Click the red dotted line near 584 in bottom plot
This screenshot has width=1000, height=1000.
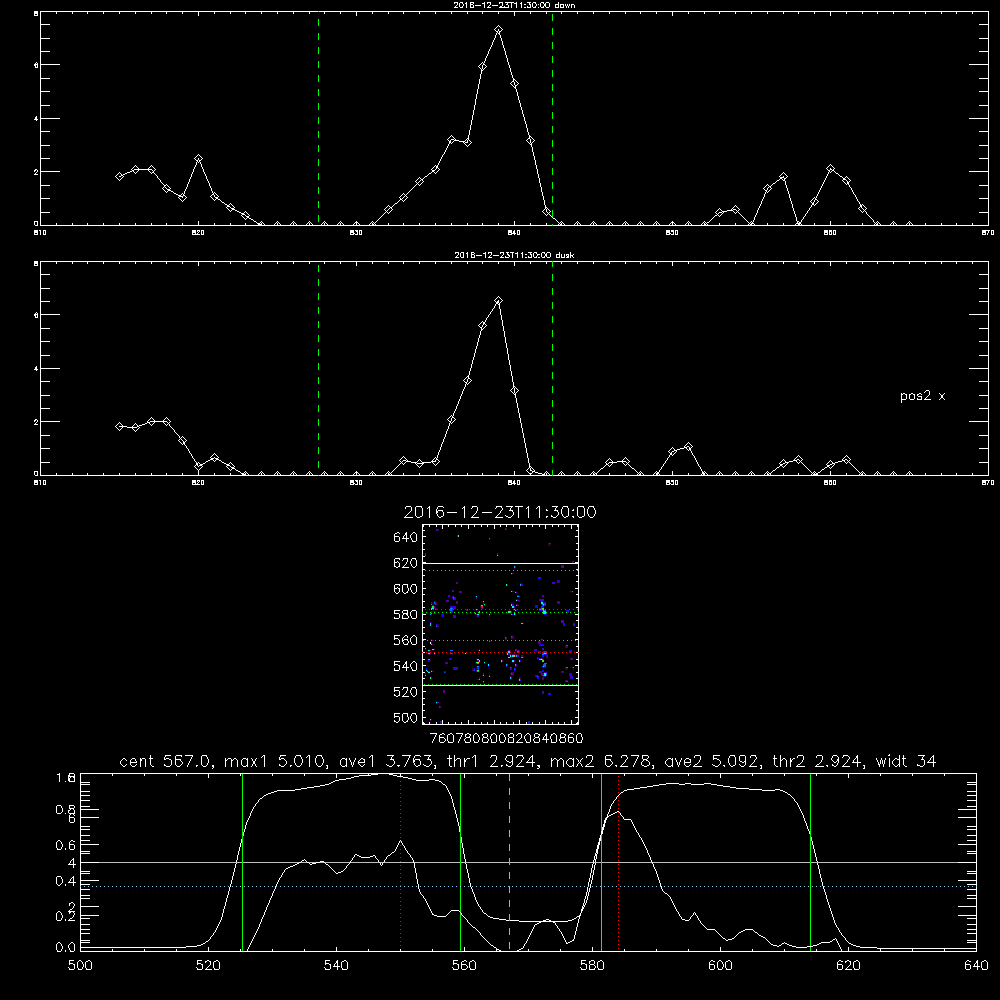[619, 862]
